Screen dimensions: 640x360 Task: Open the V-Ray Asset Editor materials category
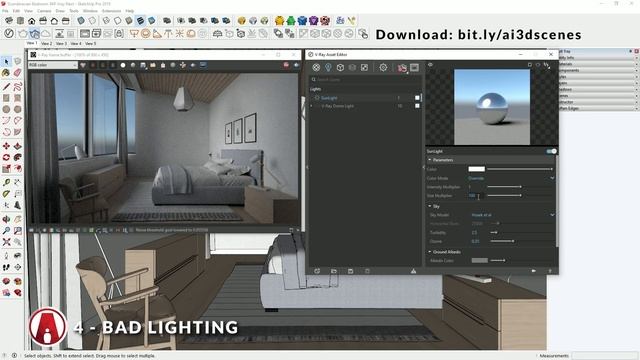(316, 67)
